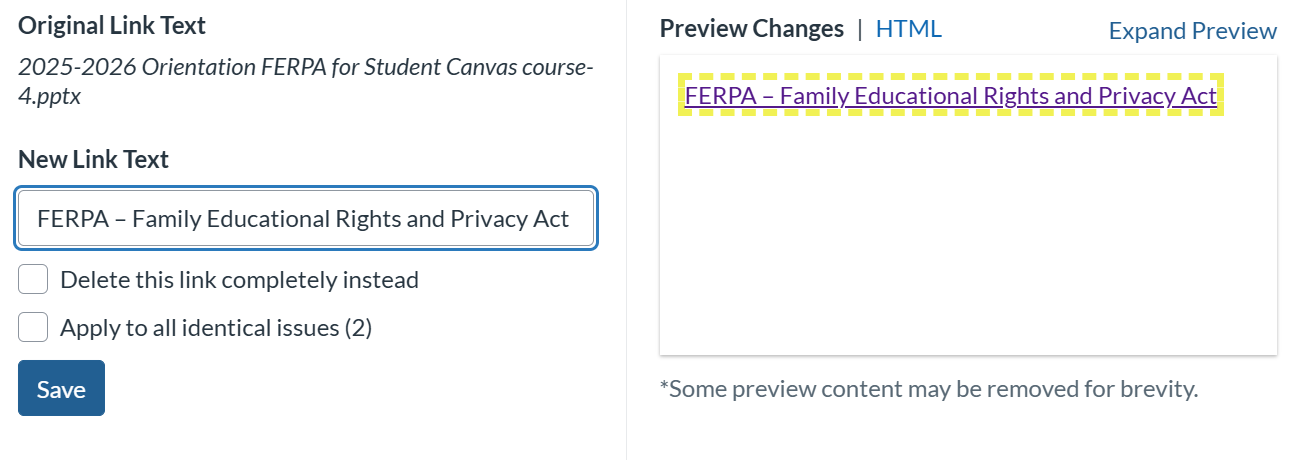Switch to the HTML preview tab
This screenshot has width=1305, height=460.
[908, 29]
